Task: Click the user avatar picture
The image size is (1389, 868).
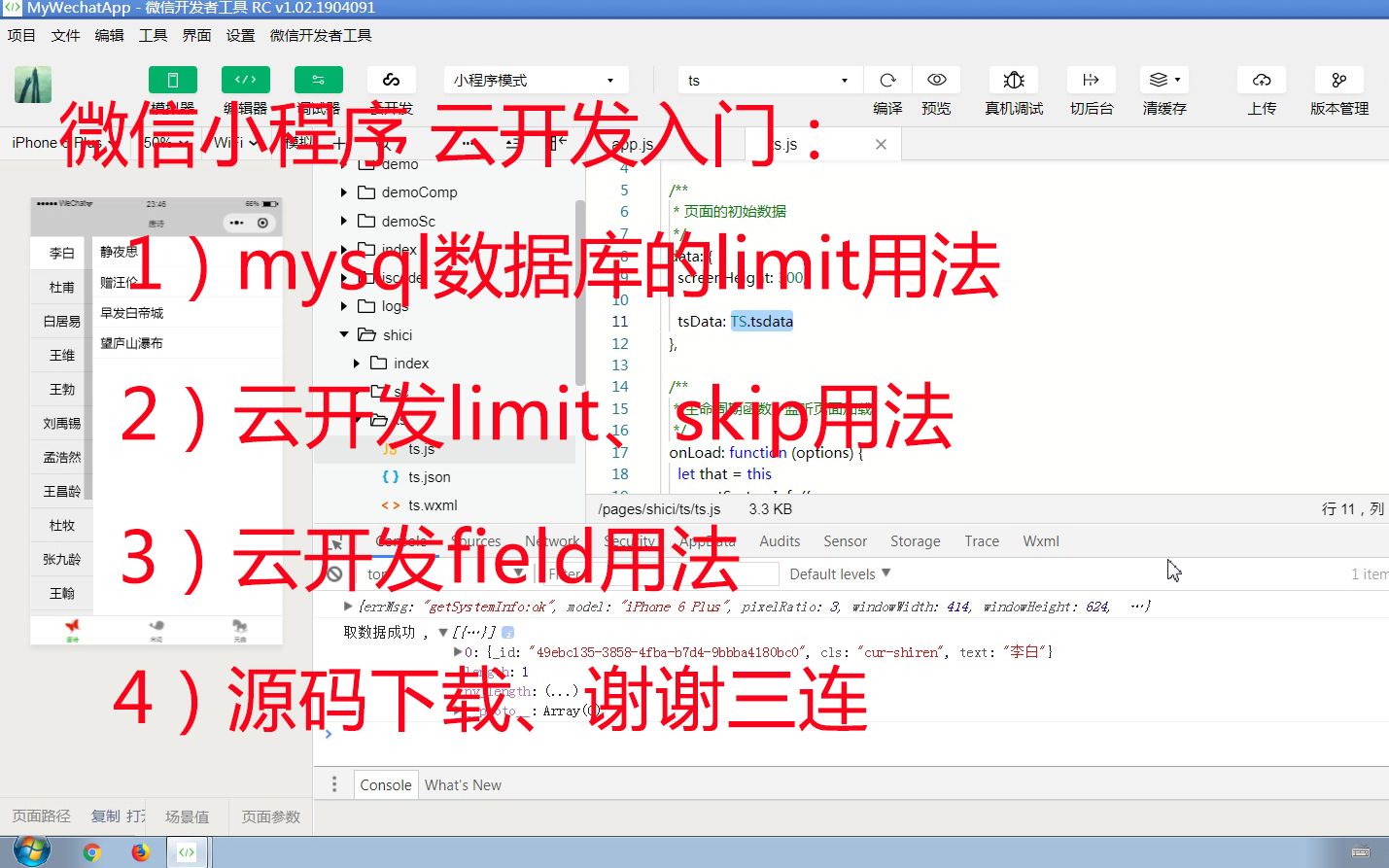Action: tap(33, 85)
